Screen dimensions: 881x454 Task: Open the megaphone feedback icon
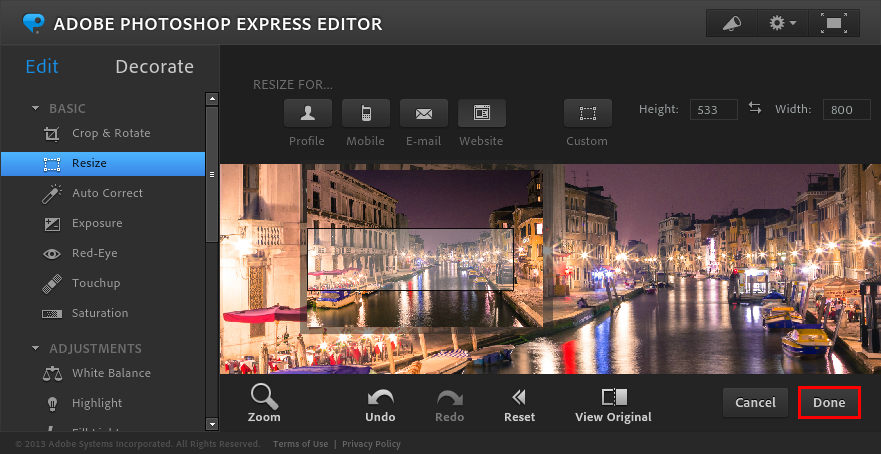[x=732, y=23]
